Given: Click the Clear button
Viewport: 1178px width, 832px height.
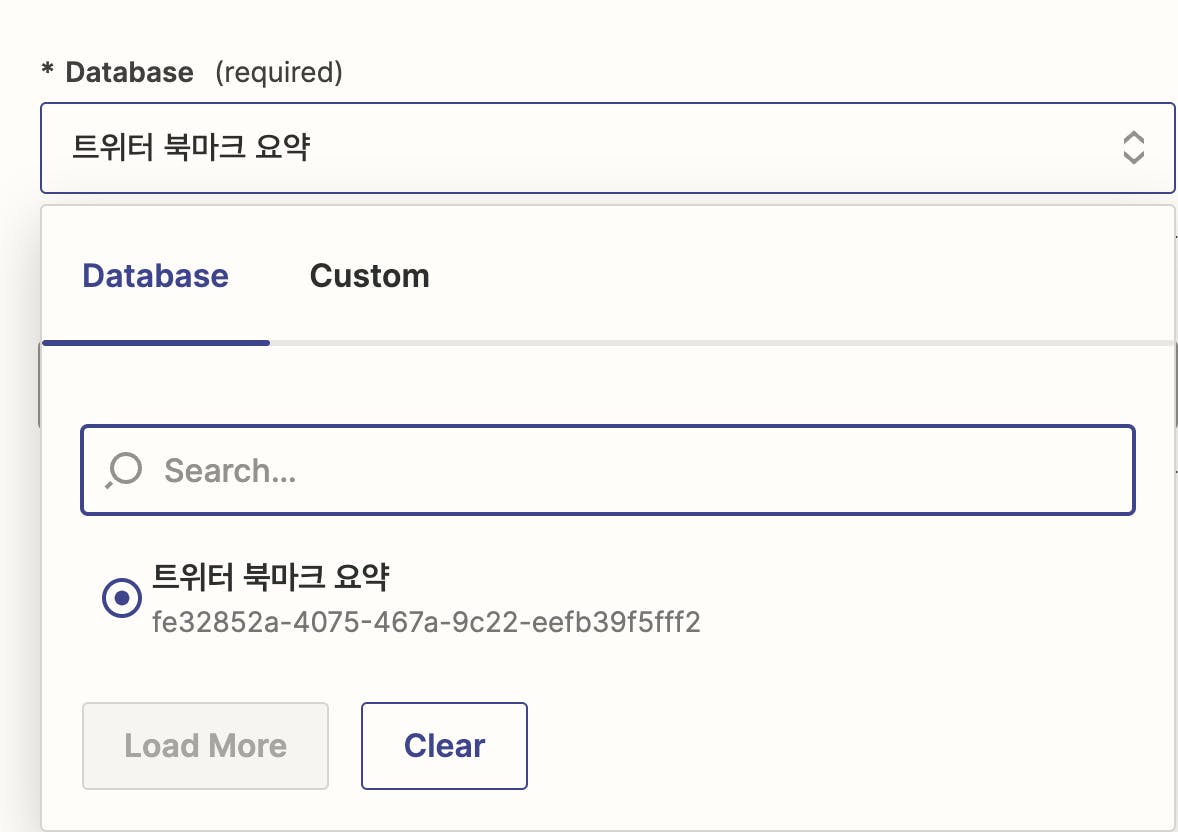Looking at the screenshot, I should pos(444,746).
